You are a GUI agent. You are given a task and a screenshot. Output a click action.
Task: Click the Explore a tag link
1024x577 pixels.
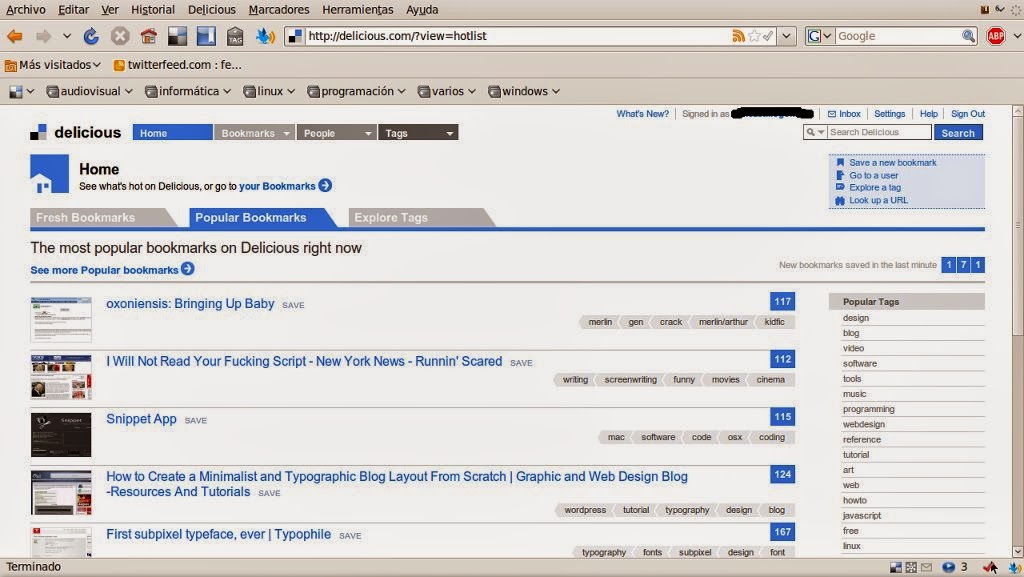tap(875, 187)
